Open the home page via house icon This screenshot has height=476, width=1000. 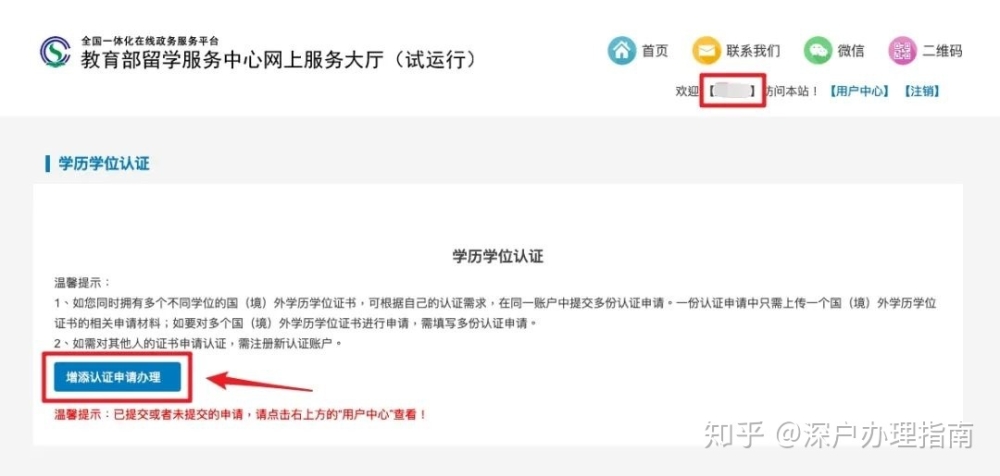tap(622, 51)
